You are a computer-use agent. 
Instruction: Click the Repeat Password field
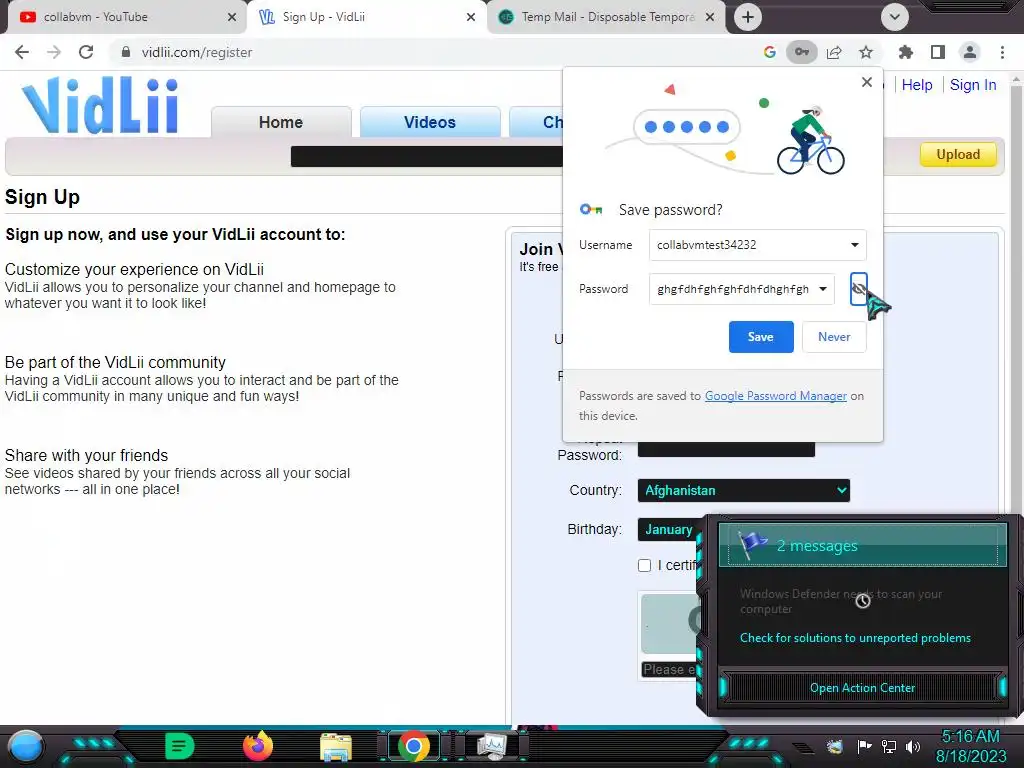coord(726,449)
